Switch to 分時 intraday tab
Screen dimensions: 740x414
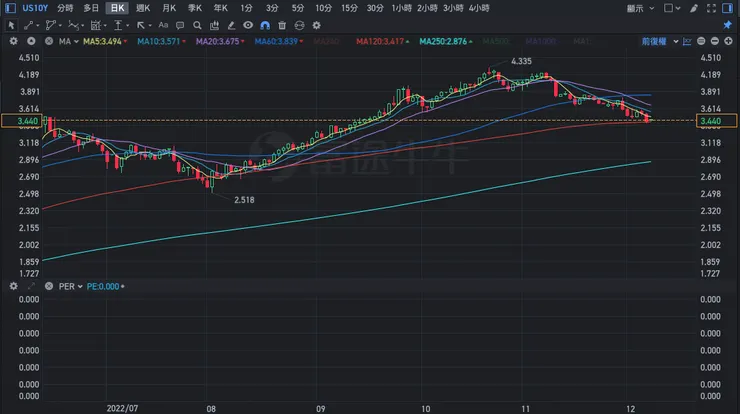tap(65, 8)
